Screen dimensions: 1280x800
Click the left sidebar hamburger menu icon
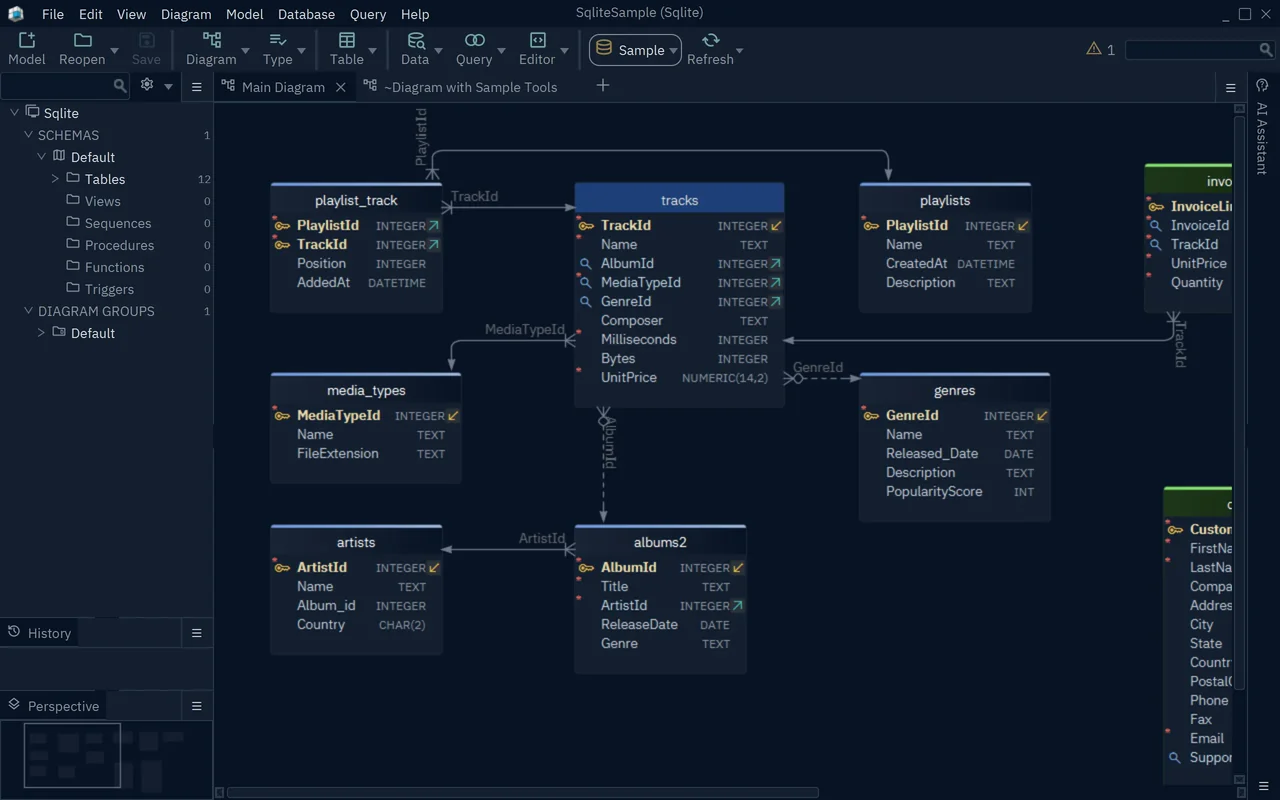pos(197,87)
